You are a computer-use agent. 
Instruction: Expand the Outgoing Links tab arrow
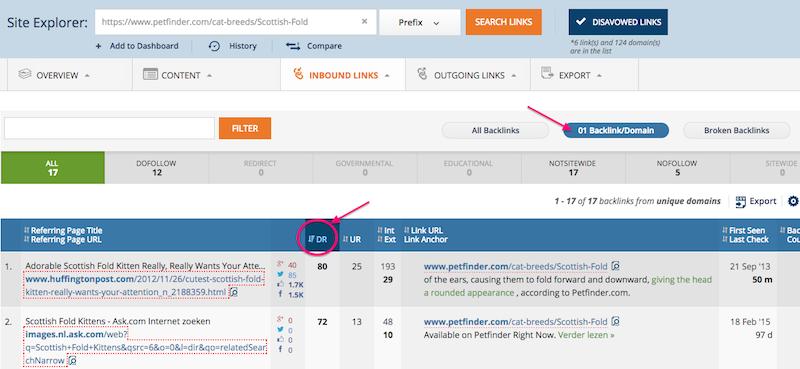coord(513,76)
